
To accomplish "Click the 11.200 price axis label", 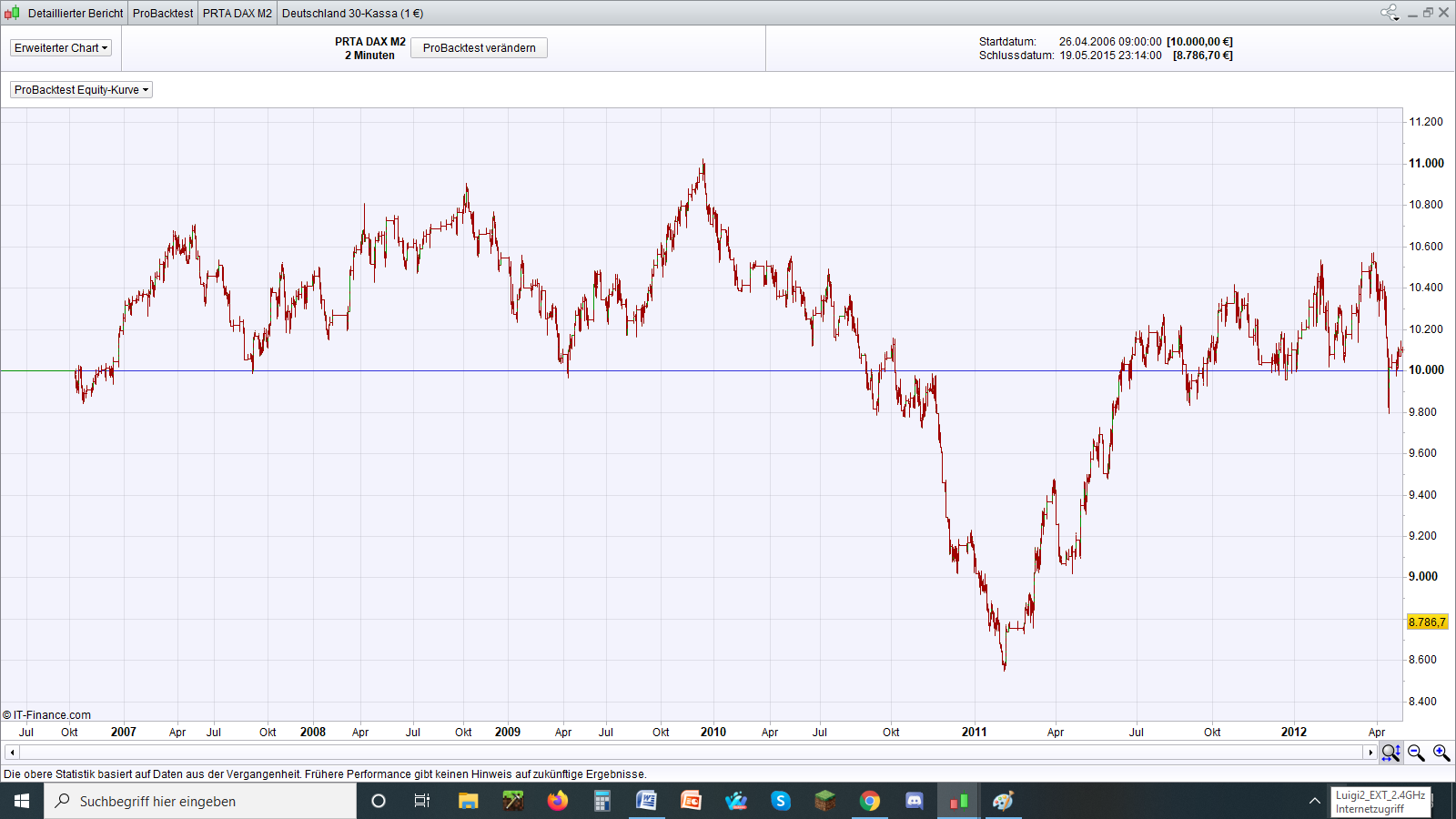I will (1426, 122).
